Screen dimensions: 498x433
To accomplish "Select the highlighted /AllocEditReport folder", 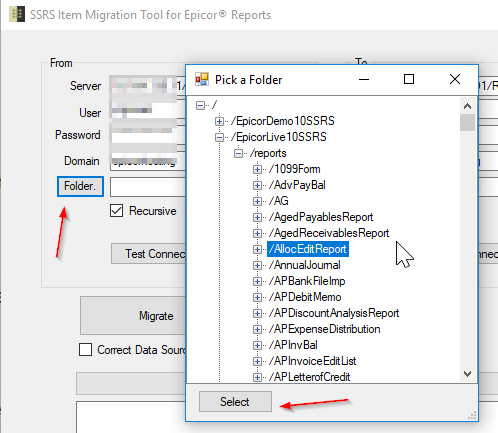I will tap(308, 249).
